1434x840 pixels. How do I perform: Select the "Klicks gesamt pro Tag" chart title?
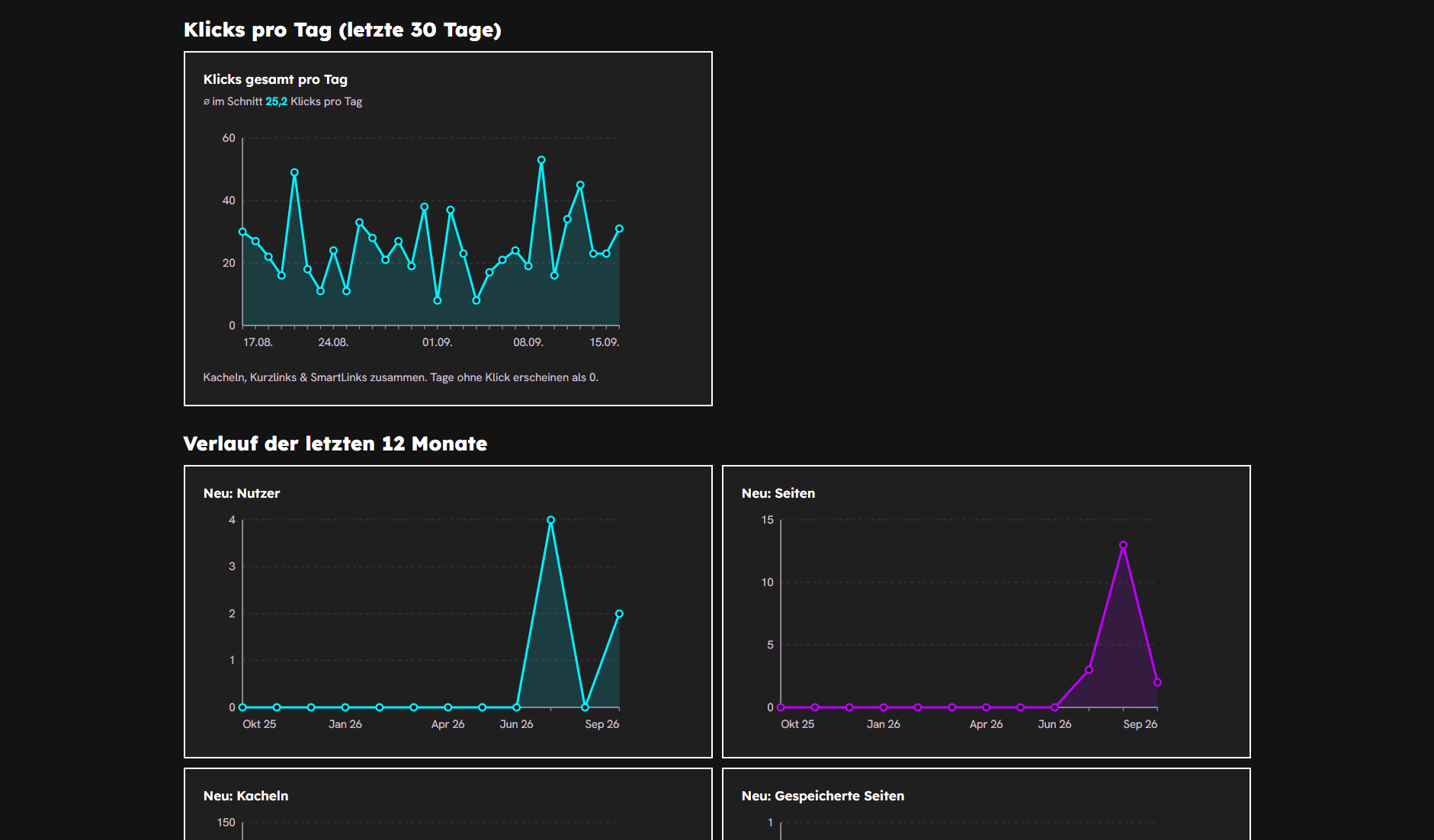(x=275, y=79)
